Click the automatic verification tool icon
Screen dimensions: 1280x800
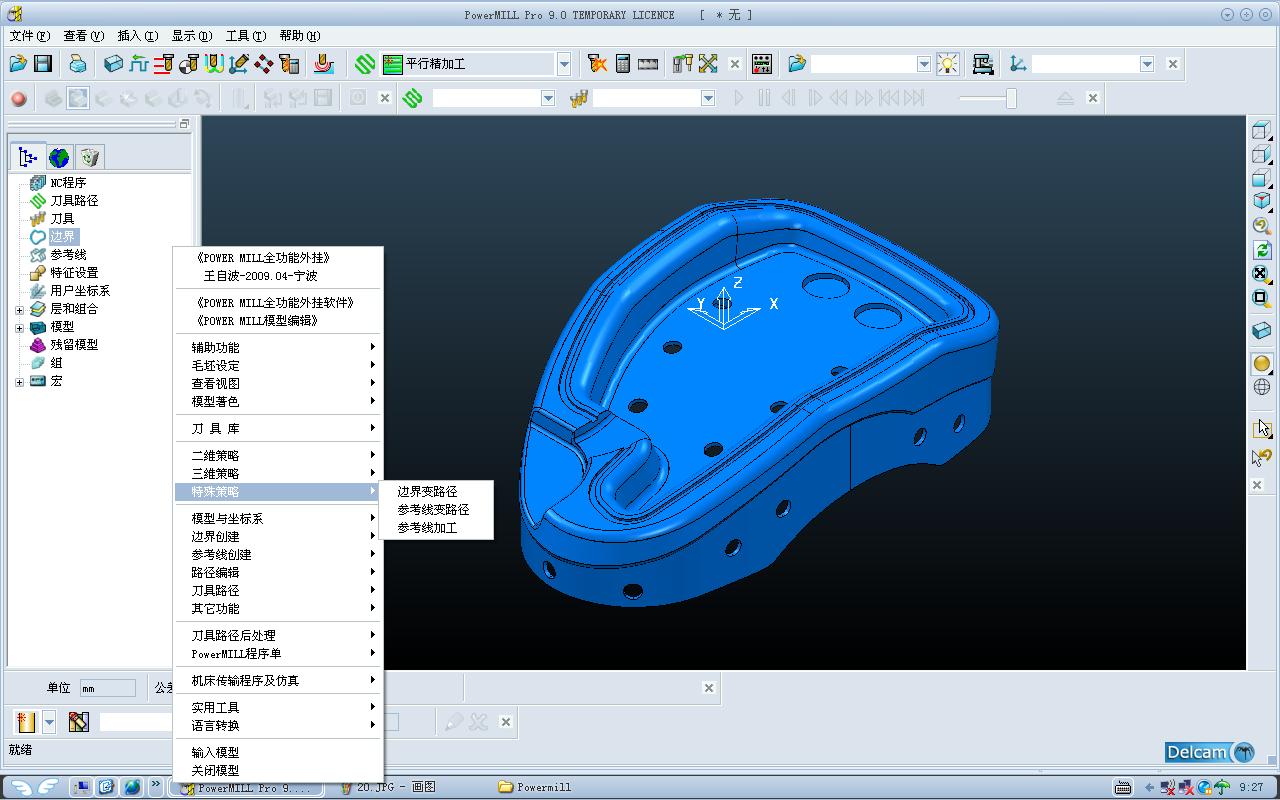(289, 64)
